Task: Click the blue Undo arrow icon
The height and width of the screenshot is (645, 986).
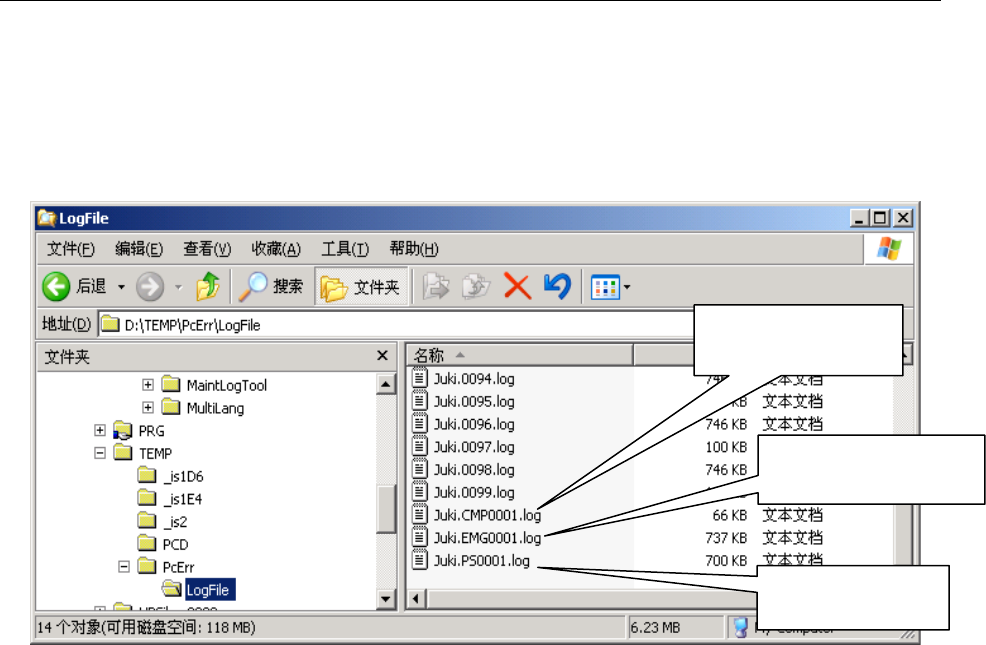Action: (x=558, y=287)
